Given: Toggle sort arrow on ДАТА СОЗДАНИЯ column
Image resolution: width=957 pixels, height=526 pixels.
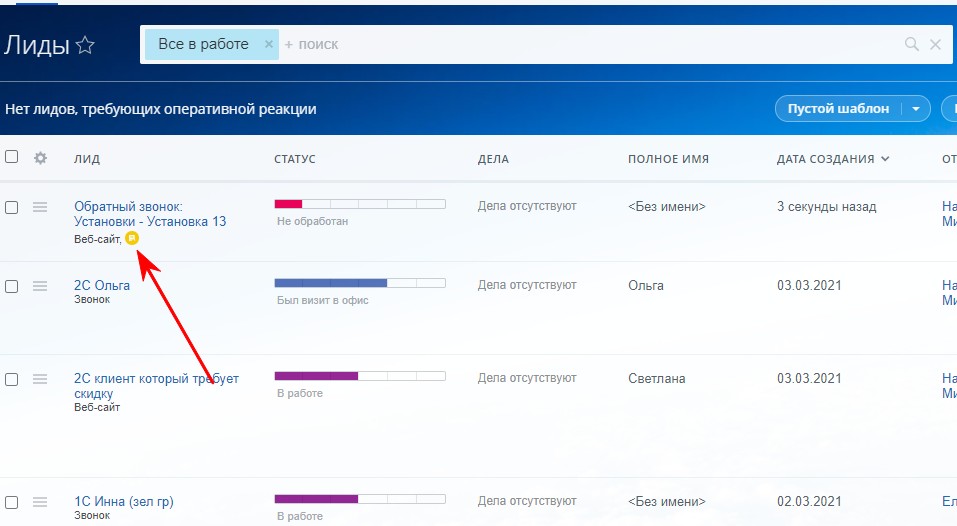Looking at the screenshot, I should click(x=885, y=159).
